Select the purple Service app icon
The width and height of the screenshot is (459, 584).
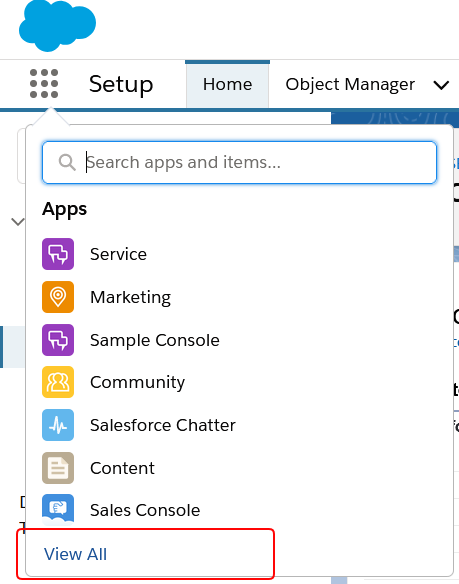click(x=58, y=254)
